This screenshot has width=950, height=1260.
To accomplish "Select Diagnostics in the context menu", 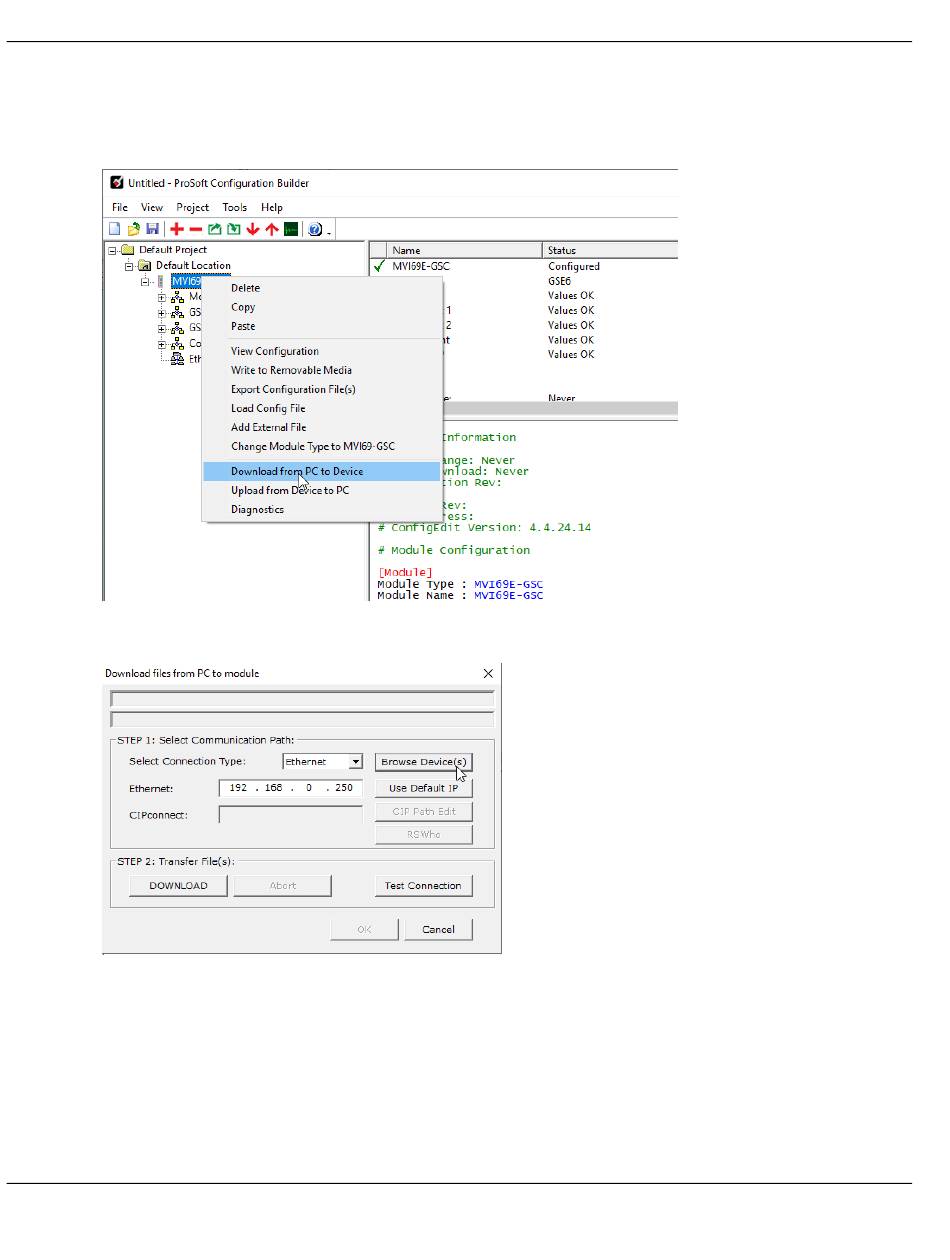I will coord(322,509).
